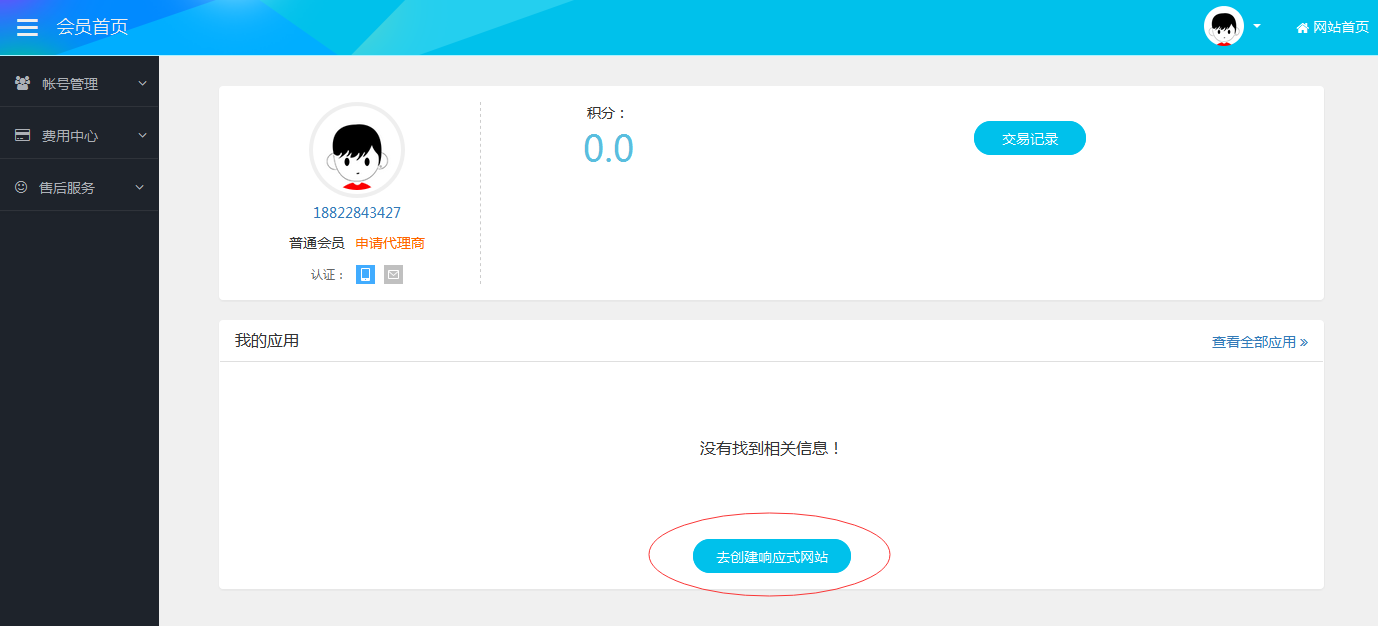
Task: Click the hamburger menu icon
Action: 27,27
